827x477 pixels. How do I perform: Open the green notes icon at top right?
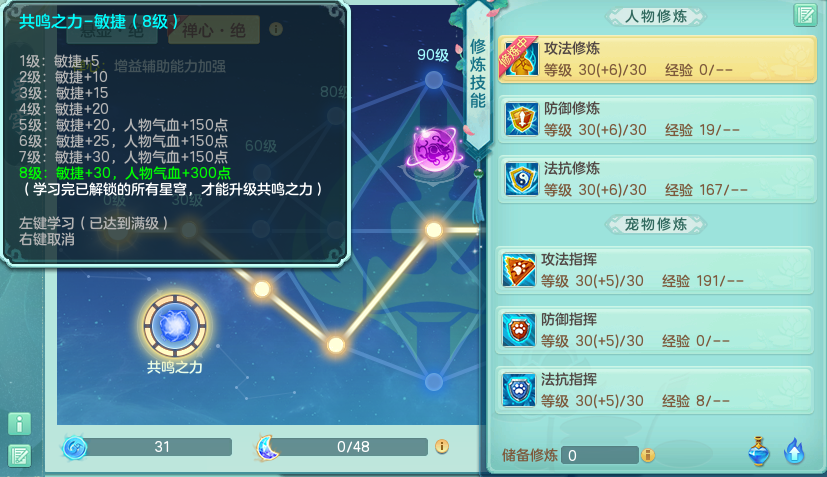coord(805,14)
